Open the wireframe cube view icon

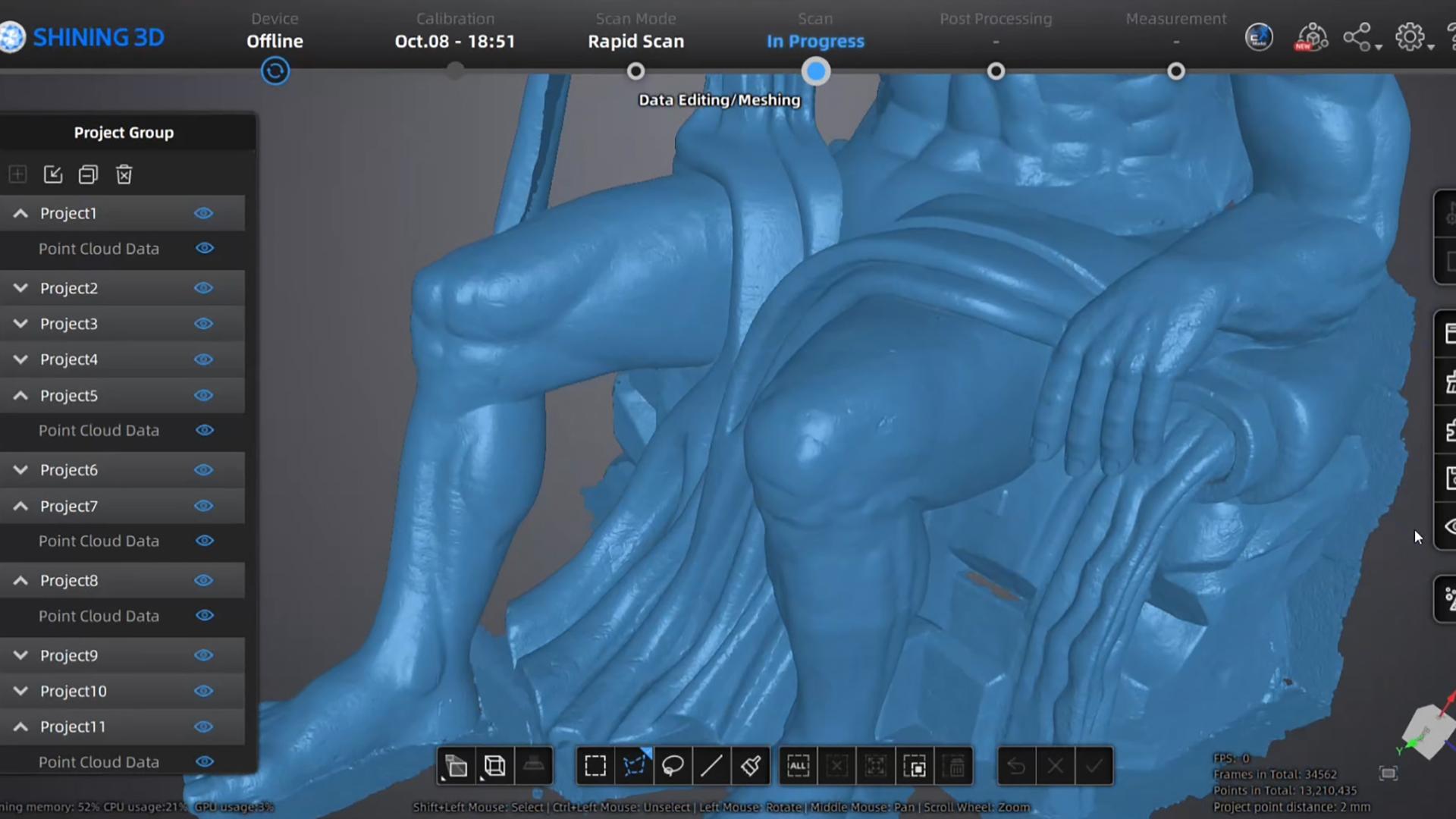pyautogui.click(x=495, y=766)
